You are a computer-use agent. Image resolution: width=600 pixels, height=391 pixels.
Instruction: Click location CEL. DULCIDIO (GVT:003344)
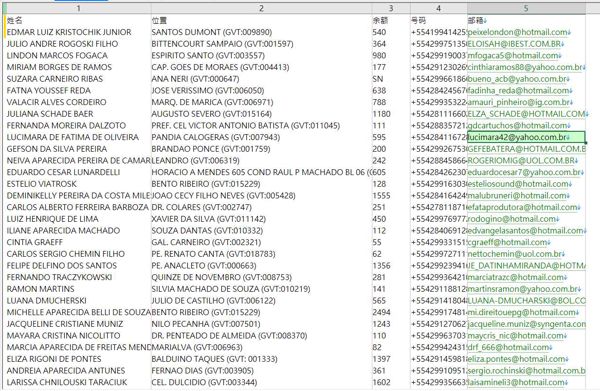(x=204, y=382)
